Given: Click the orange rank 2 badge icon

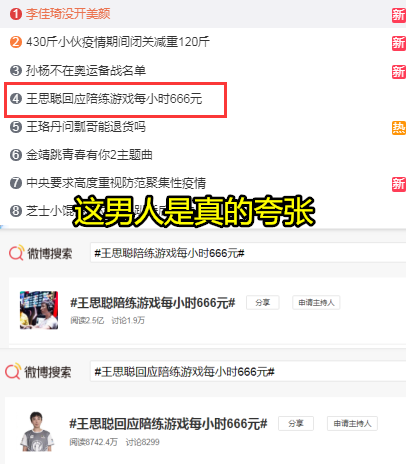Looking at the screenshot, I should 16,42.
